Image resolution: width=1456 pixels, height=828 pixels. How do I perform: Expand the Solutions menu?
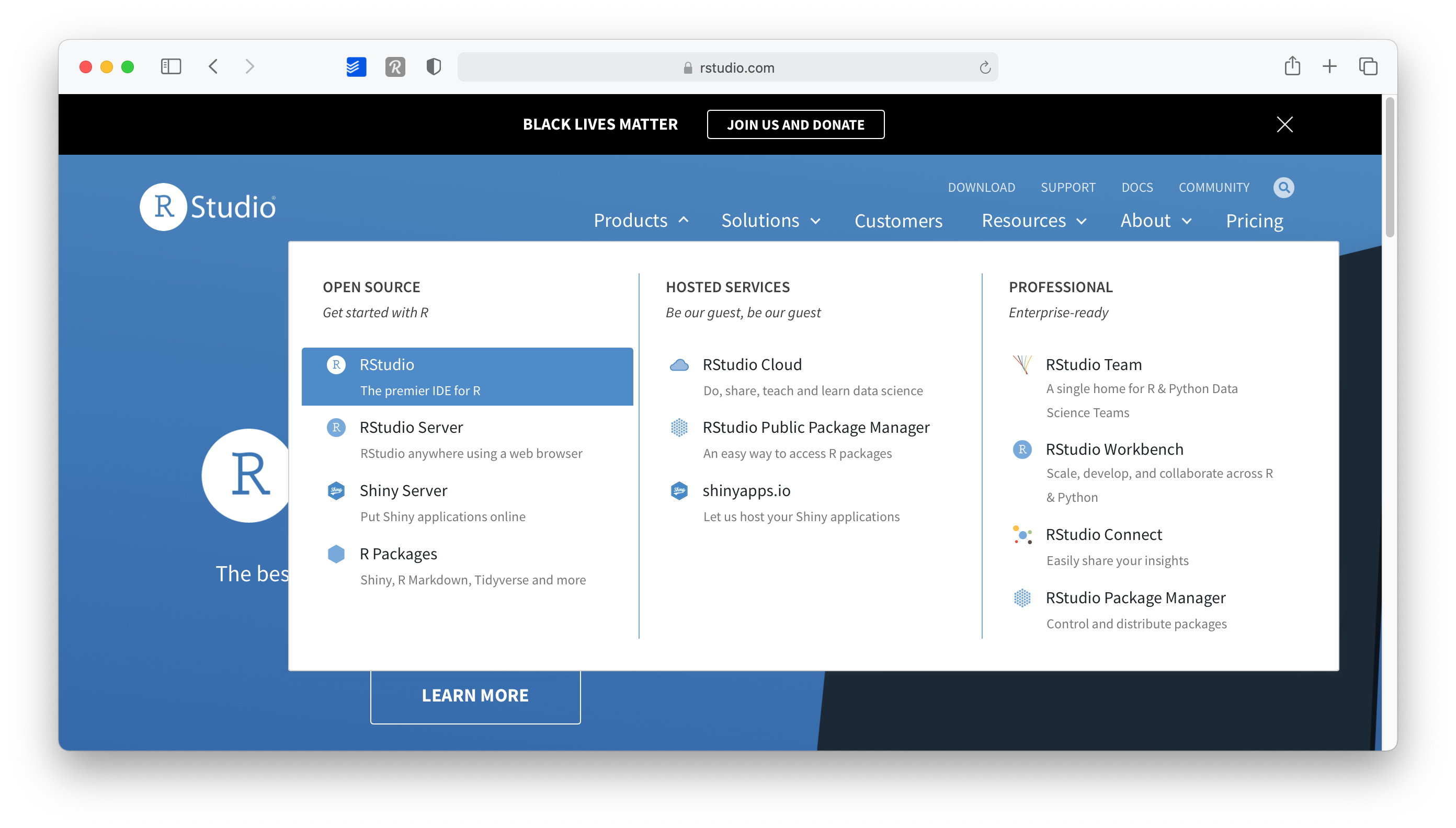click(x=770, y=221)
